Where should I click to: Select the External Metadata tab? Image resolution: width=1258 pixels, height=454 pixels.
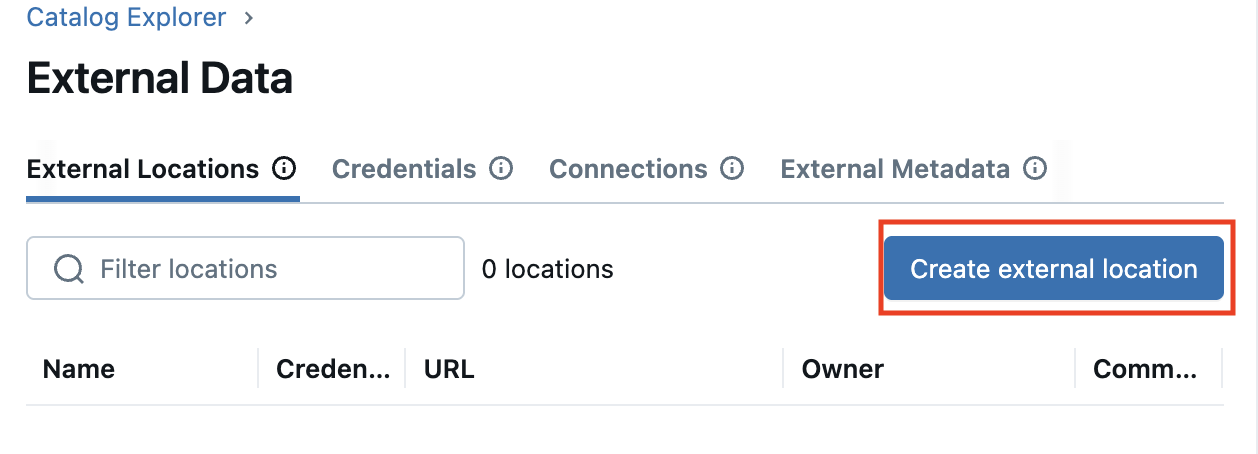coord(895,169)
